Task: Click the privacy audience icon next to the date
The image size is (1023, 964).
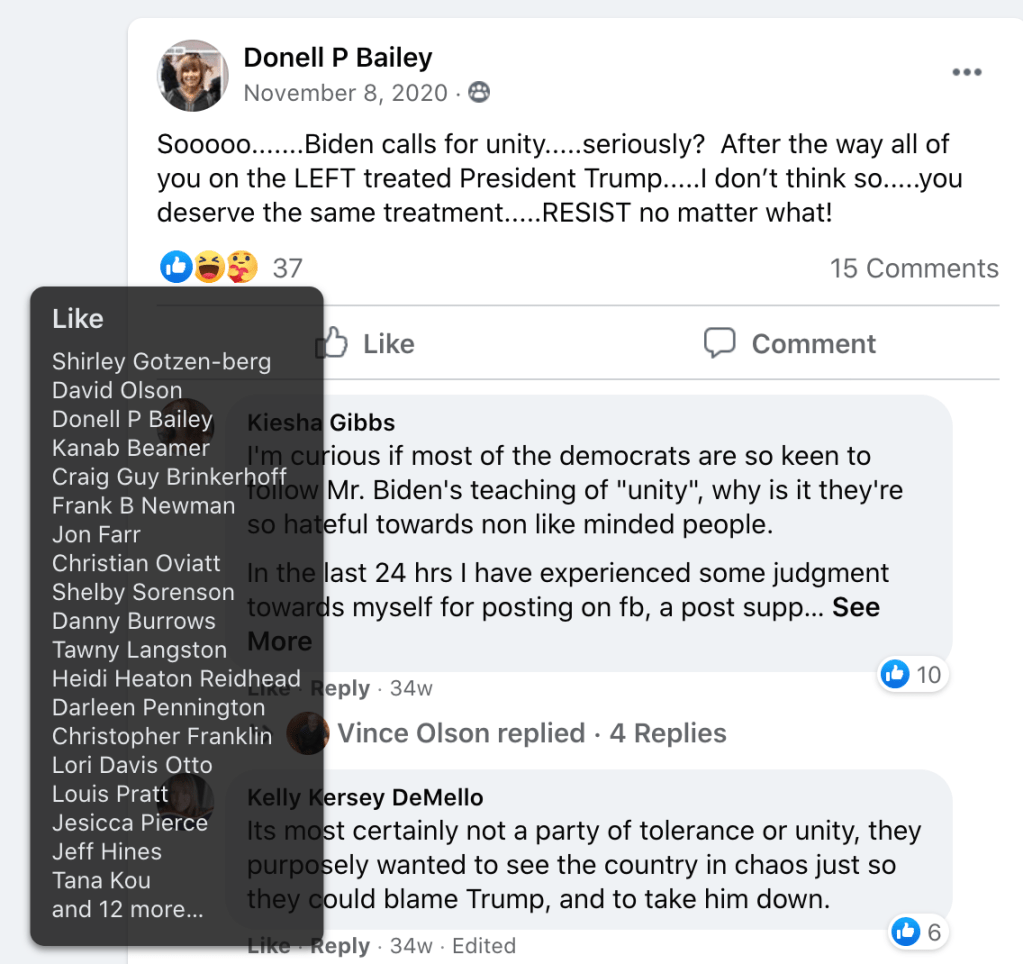Action: 480,94
